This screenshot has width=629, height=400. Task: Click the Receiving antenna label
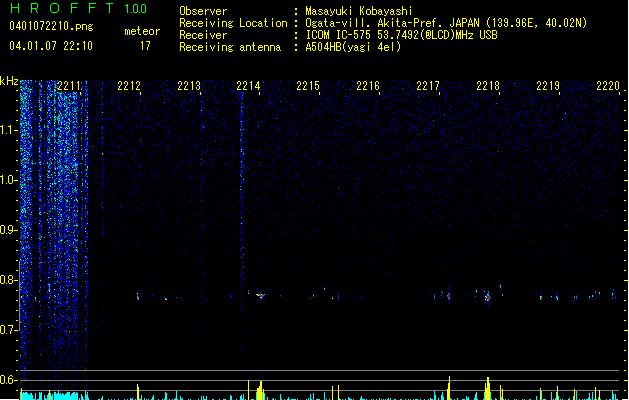pos(230,47)
